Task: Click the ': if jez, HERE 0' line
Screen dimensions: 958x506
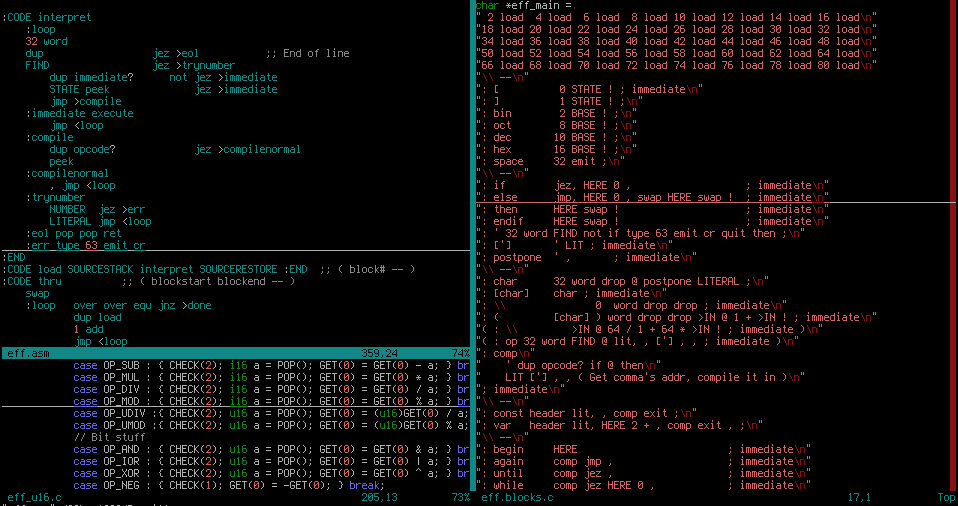Action: pyautogui.click(x=653, y=185)
